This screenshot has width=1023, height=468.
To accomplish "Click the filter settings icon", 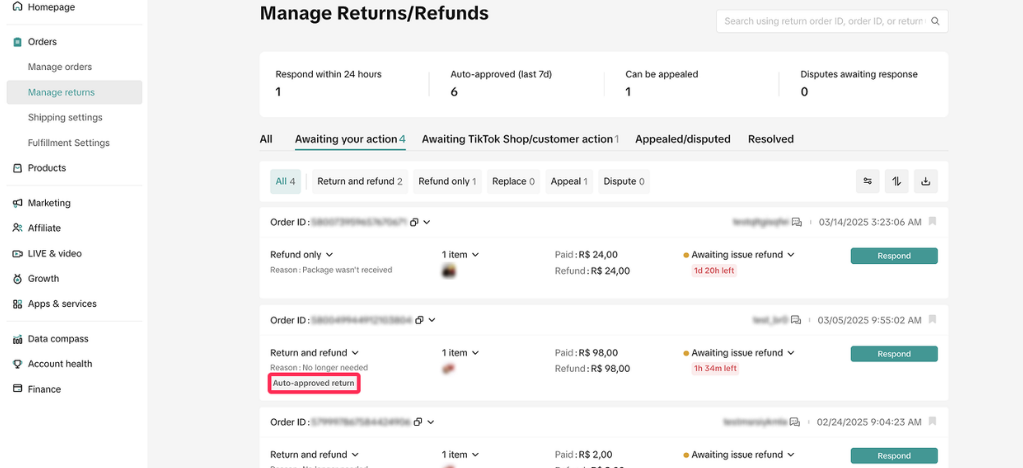I will (868, 181).
